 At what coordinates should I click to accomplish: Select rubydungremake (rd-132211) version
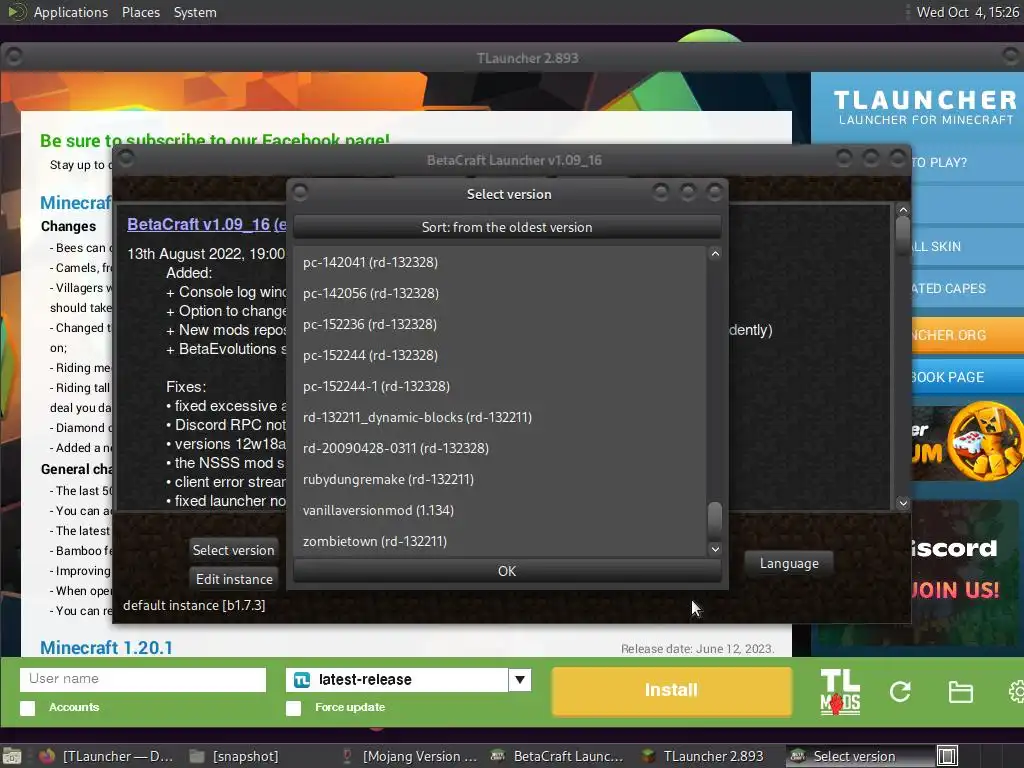click(500, 479)
